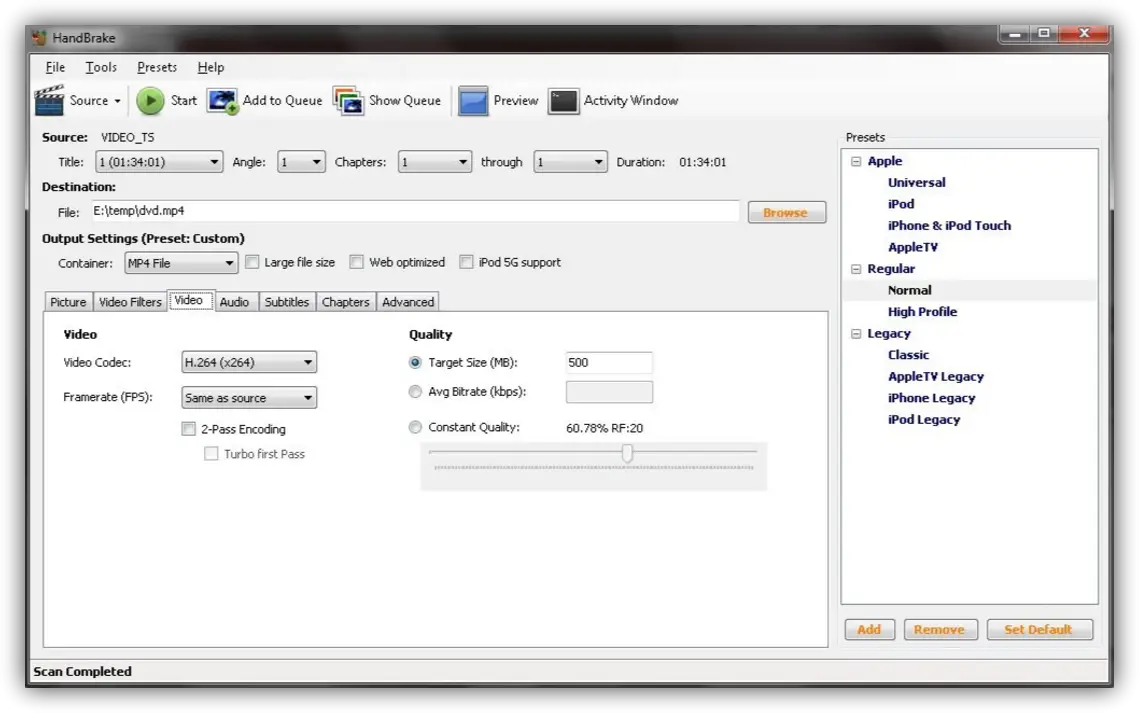Select Avg Bitrate (kbps) radio button
Viewport: 1139px width, 713px height.
(415, 392)
